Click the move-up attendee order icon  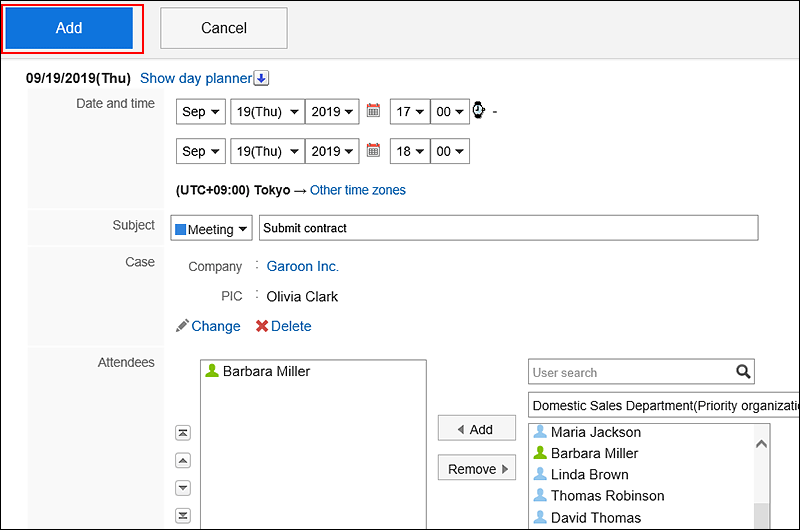[183, 461]
